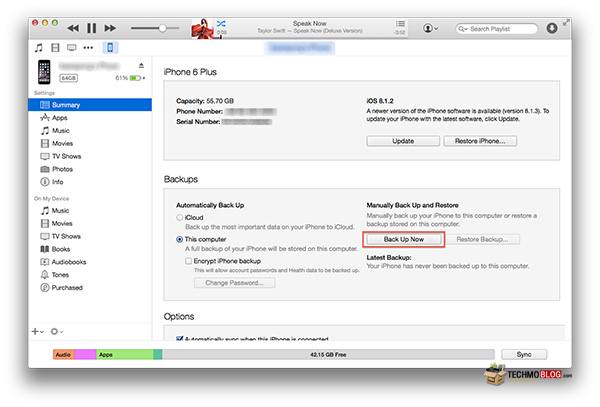Switch to Music library icon
600x407 pixels.
tap(39, 48)
